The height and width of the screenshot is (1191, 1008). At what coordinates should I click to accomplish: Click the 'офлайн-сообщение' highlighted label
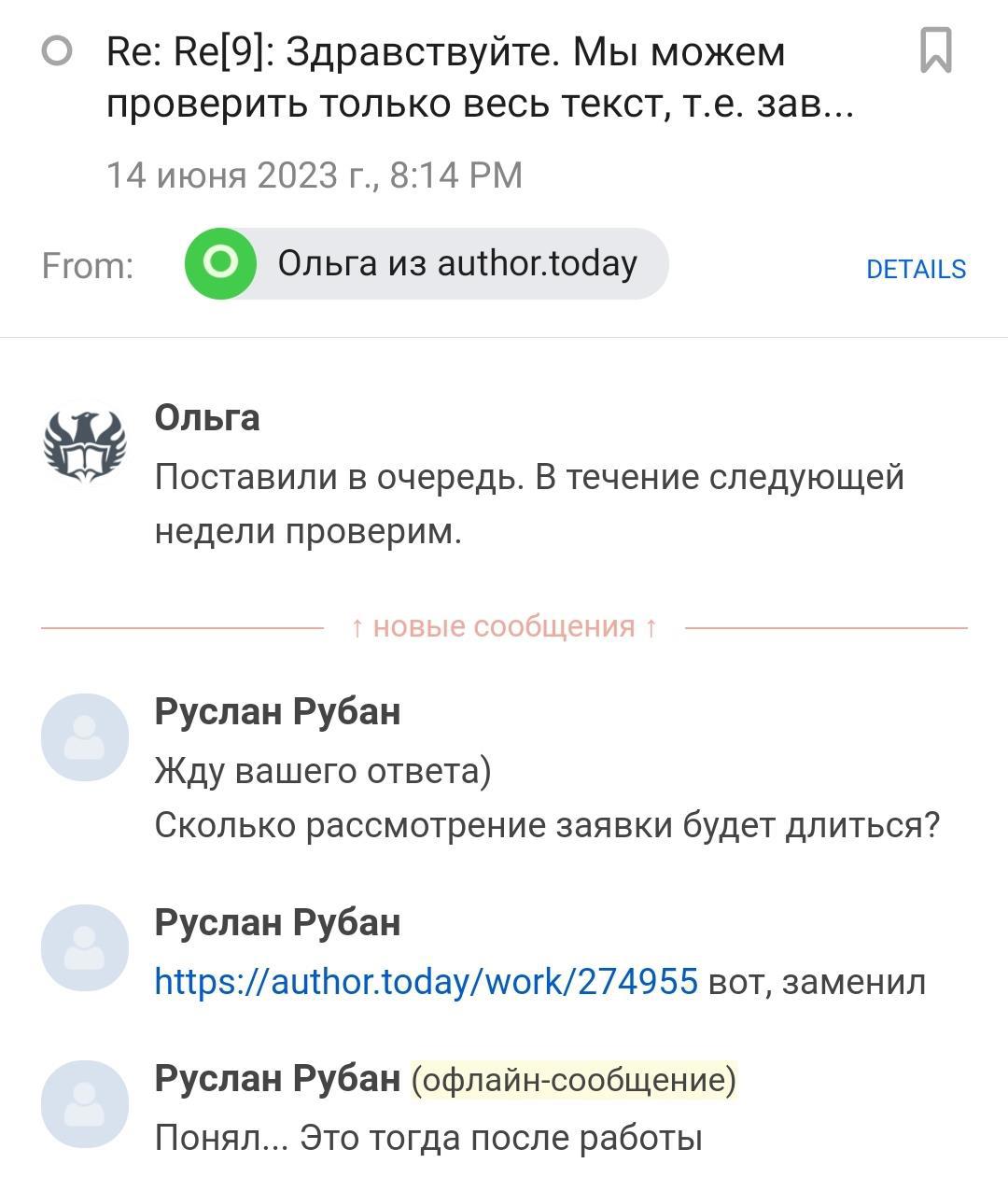573,1080
